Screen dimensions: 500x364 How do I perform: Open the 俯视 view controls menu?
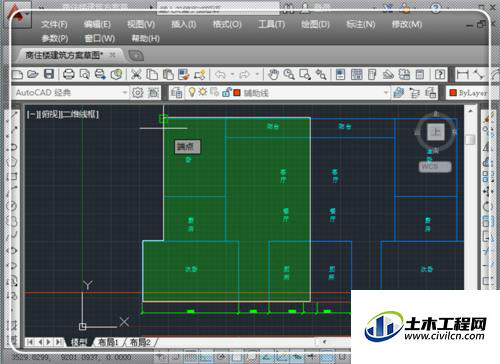(x=49, y=115)
